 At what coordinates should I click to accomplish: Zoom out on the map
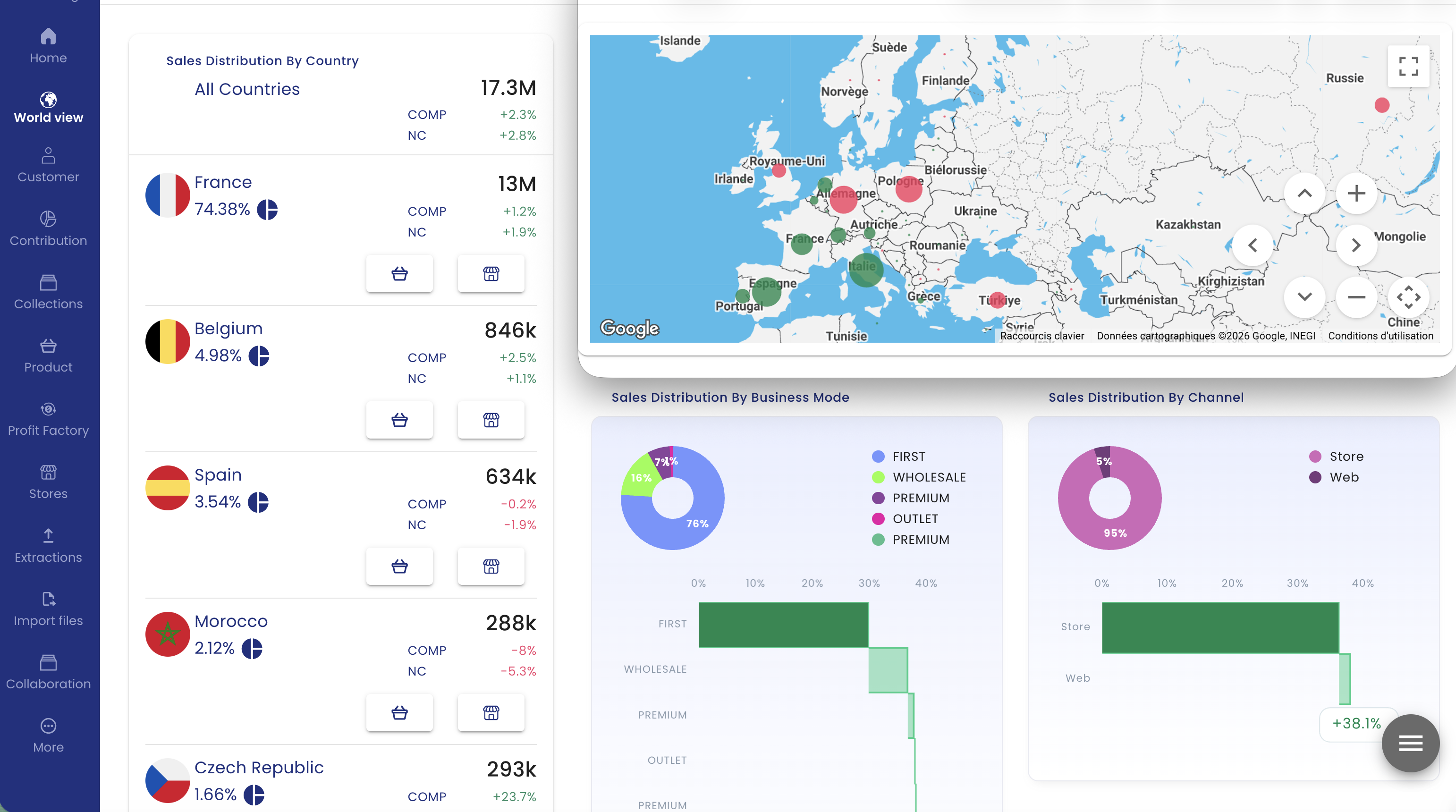tap(1356, 297)
